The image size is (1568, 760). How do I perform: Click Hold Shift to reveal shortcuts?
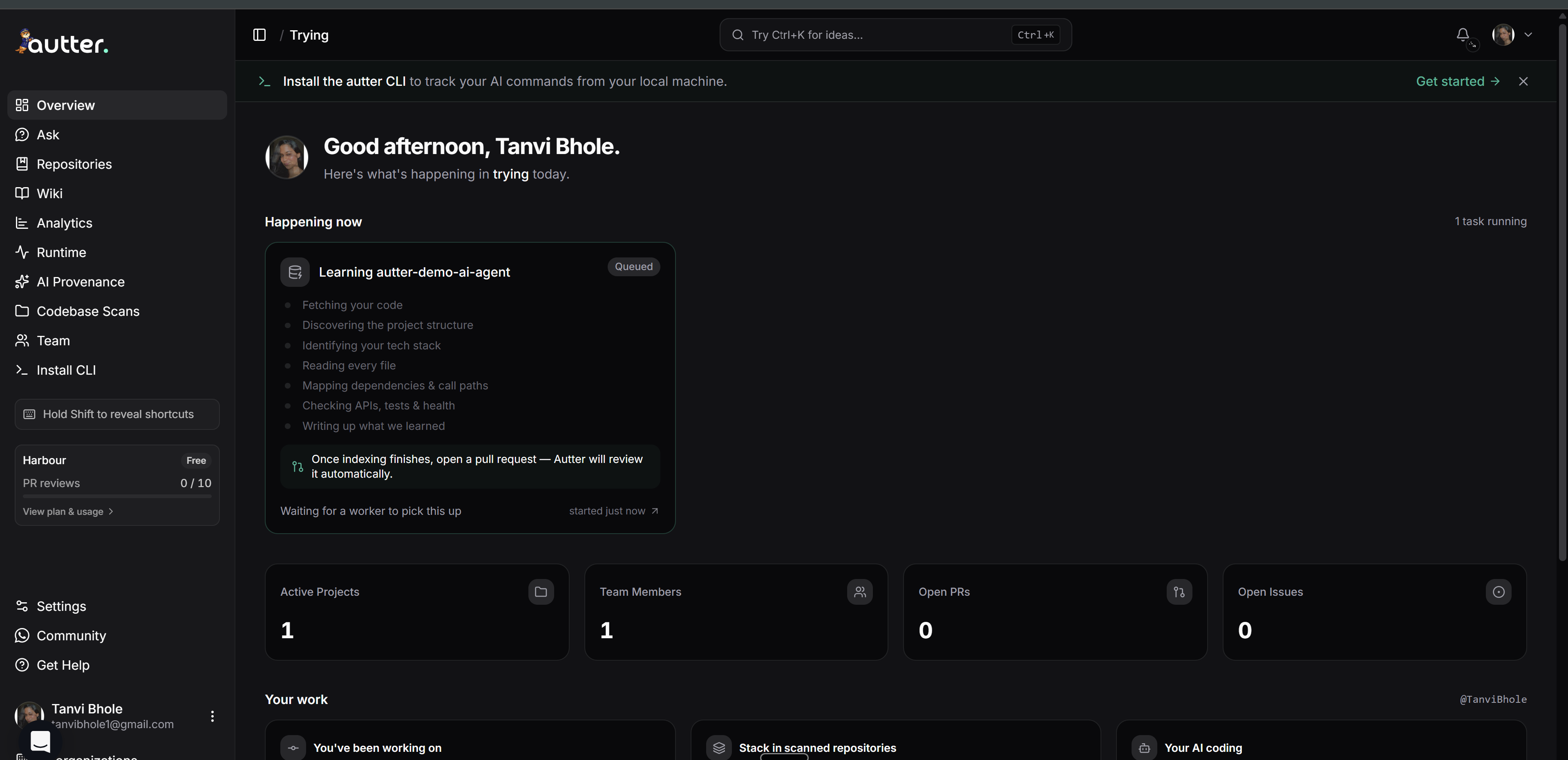[117, 414]
